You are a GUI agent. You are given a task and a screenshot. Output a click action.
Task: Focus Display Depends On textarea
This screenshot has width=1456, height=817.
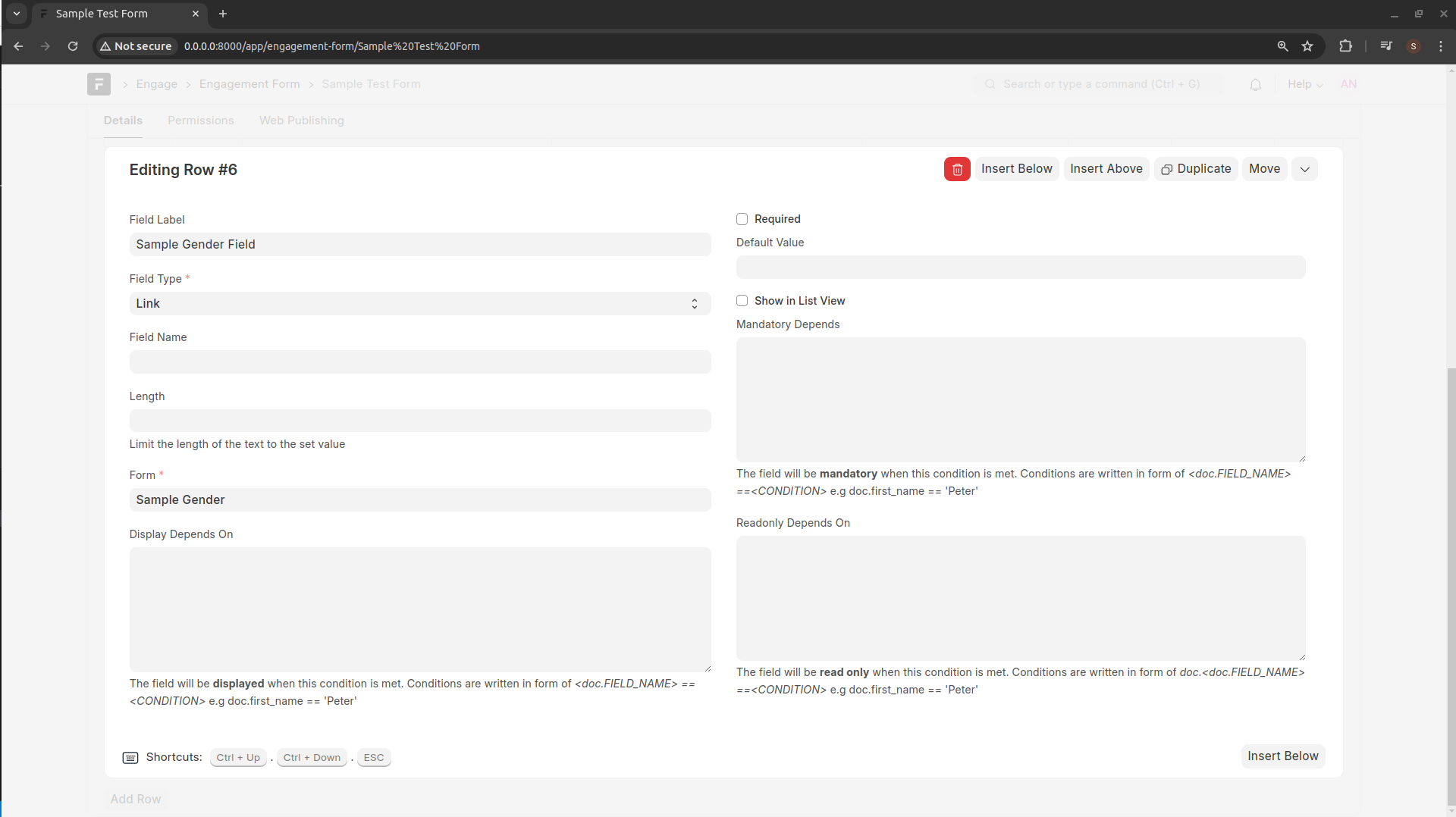tap(420, 610)
